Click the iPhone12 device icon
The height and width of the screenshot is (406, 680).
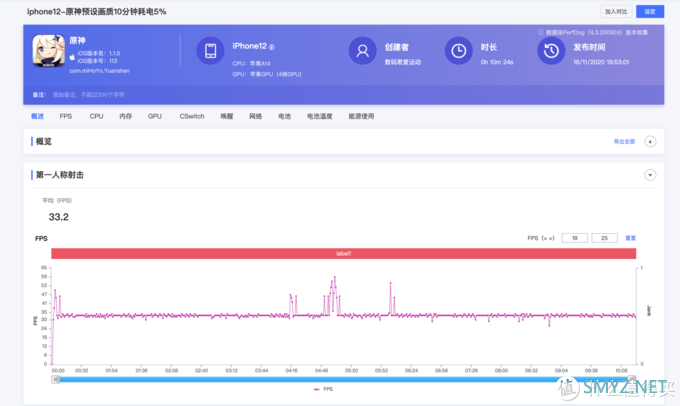(210, 51)
